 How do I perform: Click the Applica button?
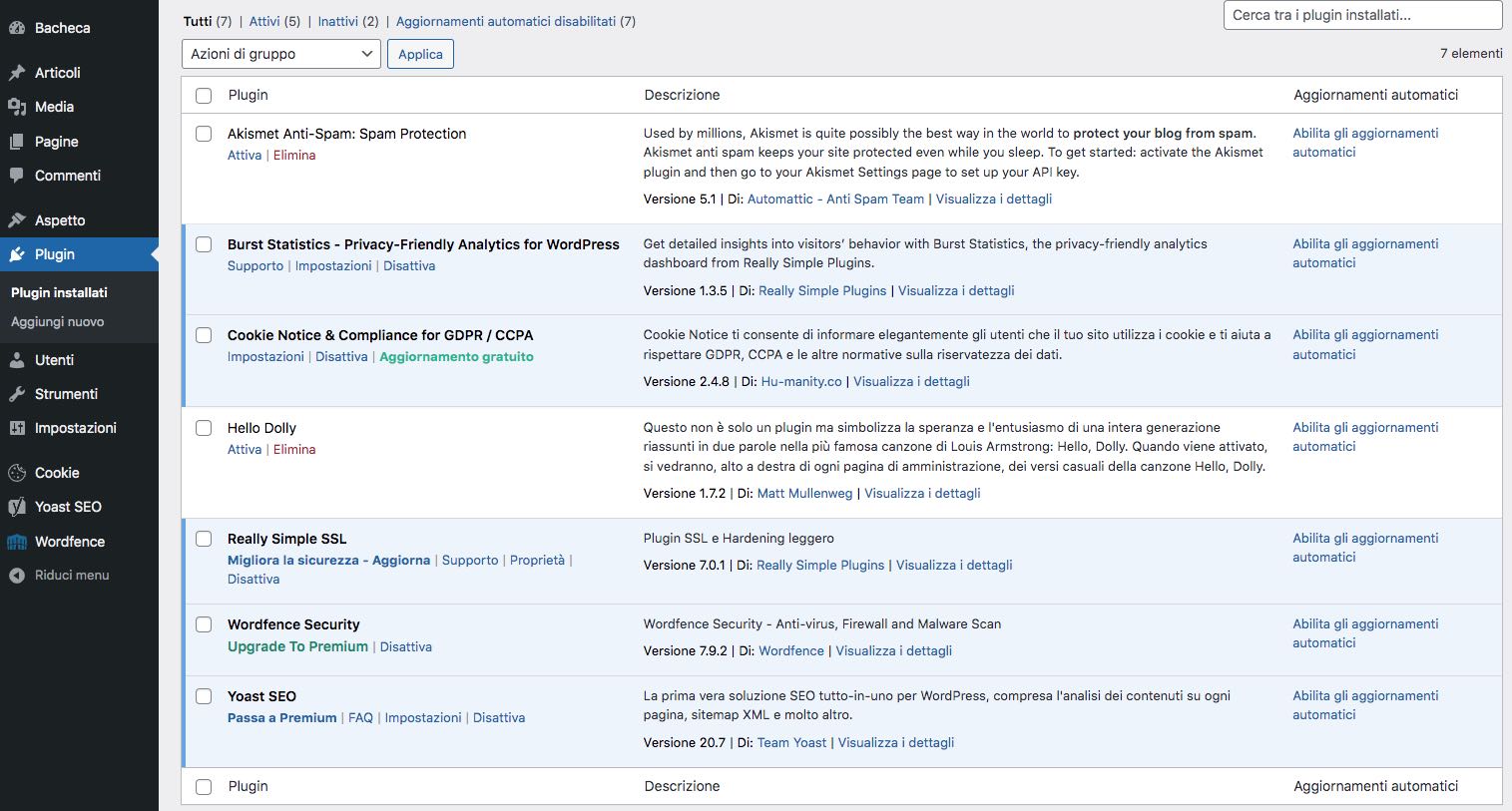coord(420,54)
